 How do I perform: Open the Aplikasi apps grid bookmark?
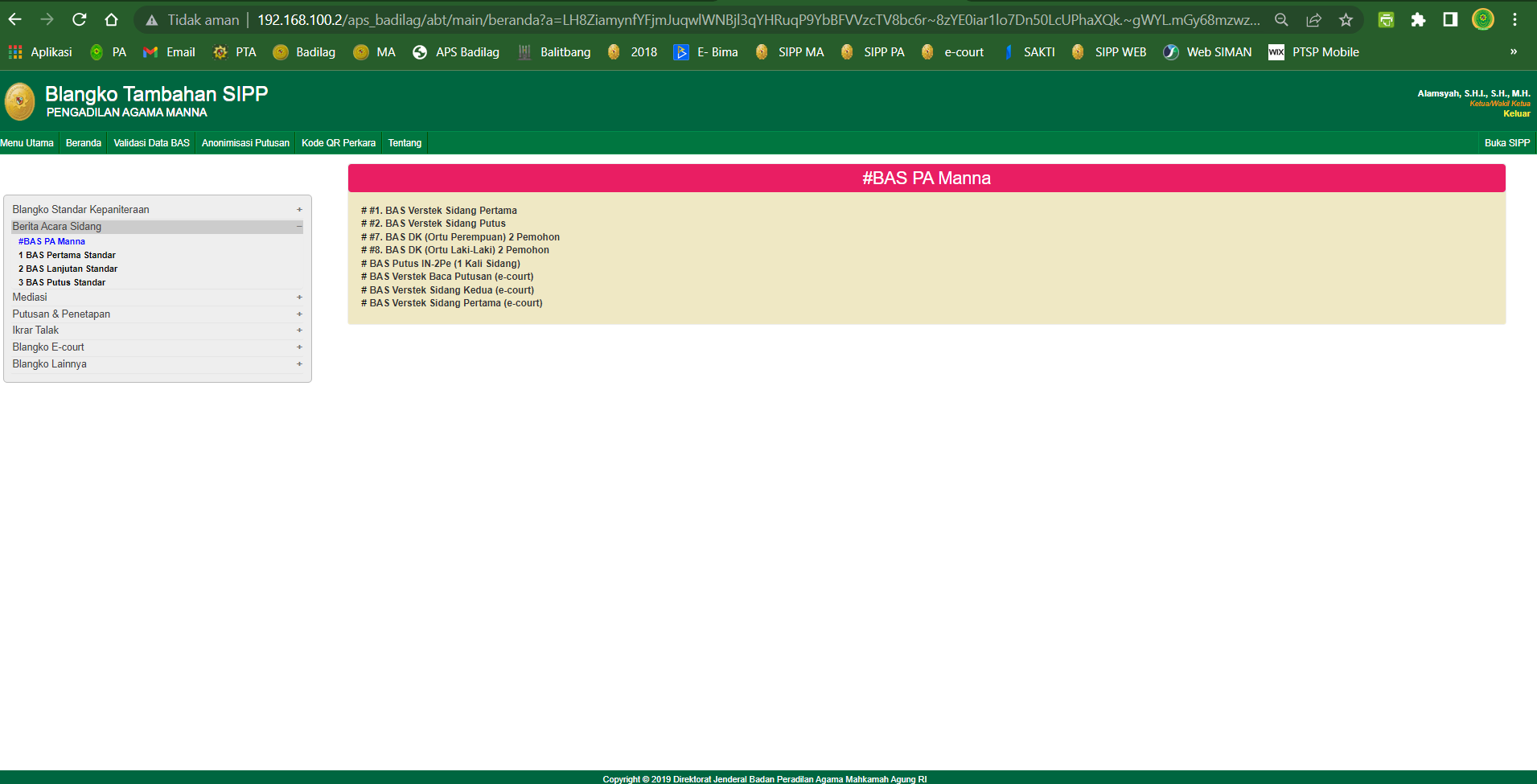tap(40, 52)
